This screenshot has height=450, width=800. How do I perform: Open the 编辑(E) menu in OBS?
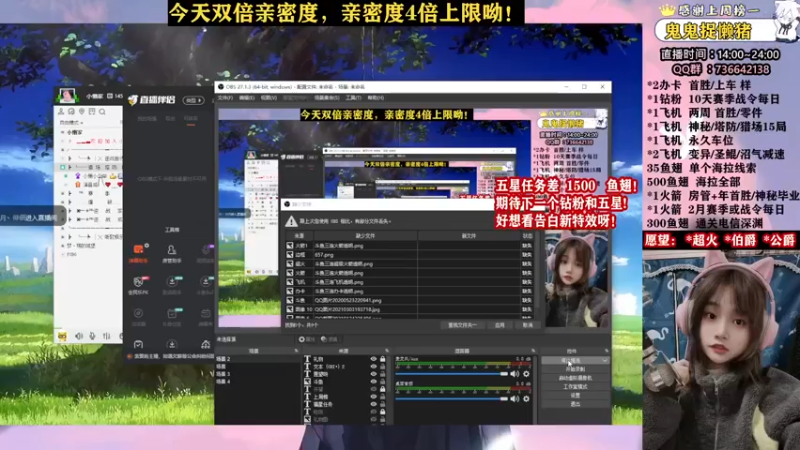coord(246,97)
